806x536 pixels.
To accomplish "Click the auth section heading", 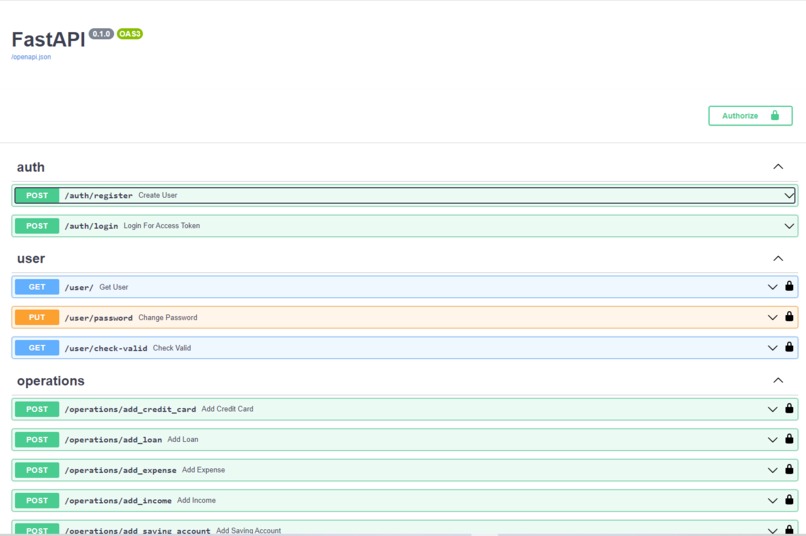I will coord(31,167).
